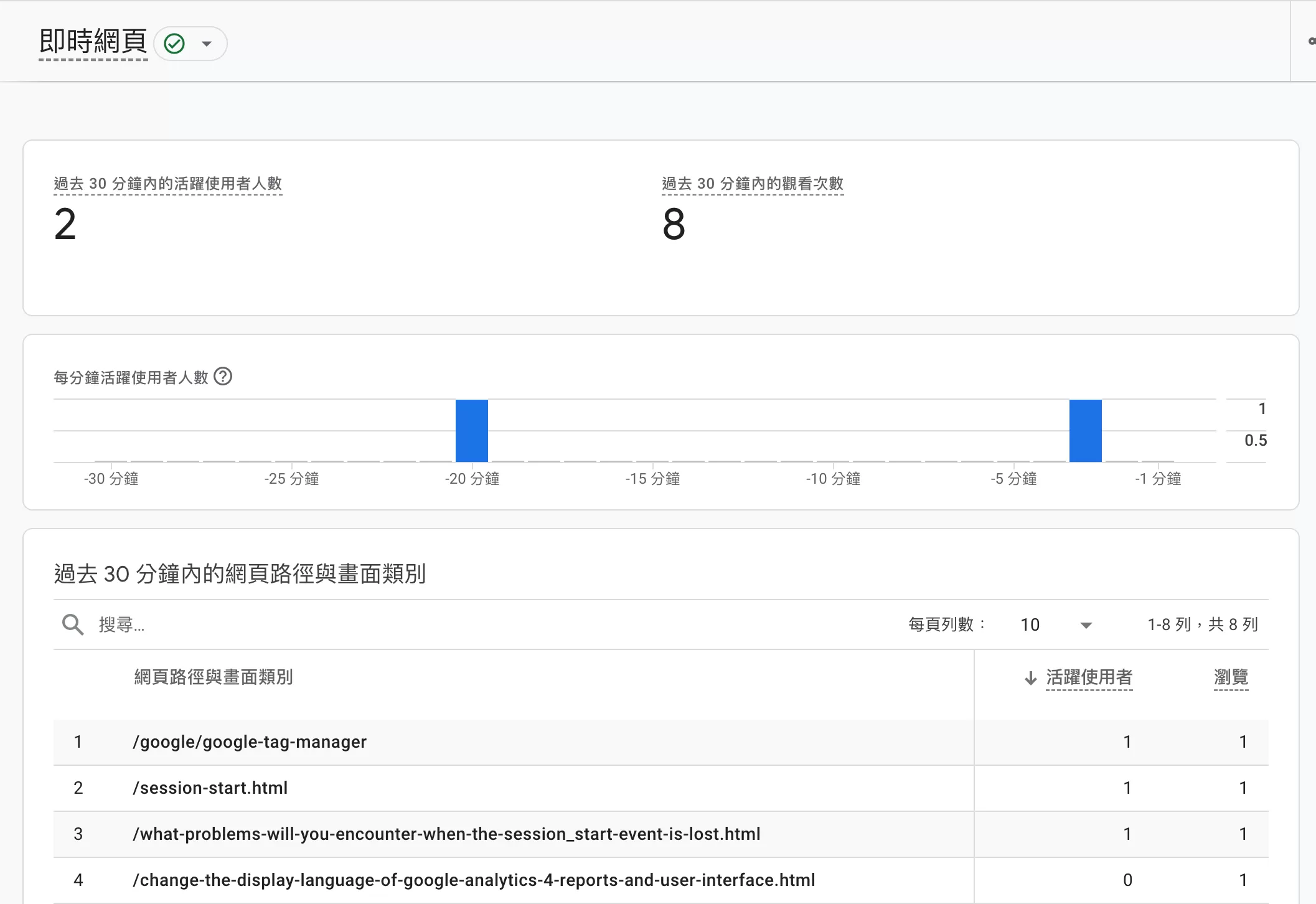Screen dimensions: 1316x904
Task: Click the -10 分鐘 axis label
Action: point(833,479)
